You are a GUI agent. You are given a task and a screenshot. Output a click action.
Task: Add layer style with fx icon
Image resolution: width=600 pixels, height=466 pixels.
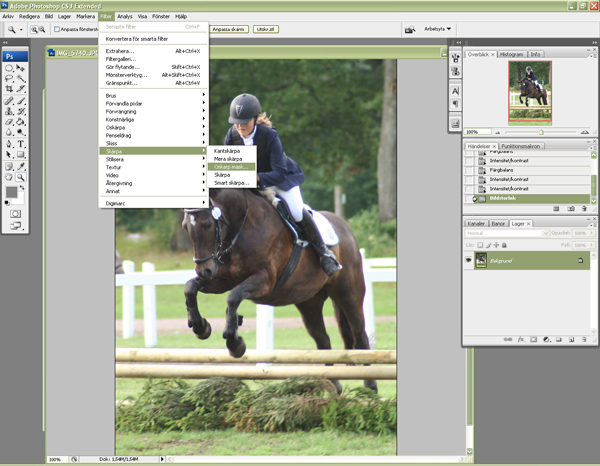(520, 339)
